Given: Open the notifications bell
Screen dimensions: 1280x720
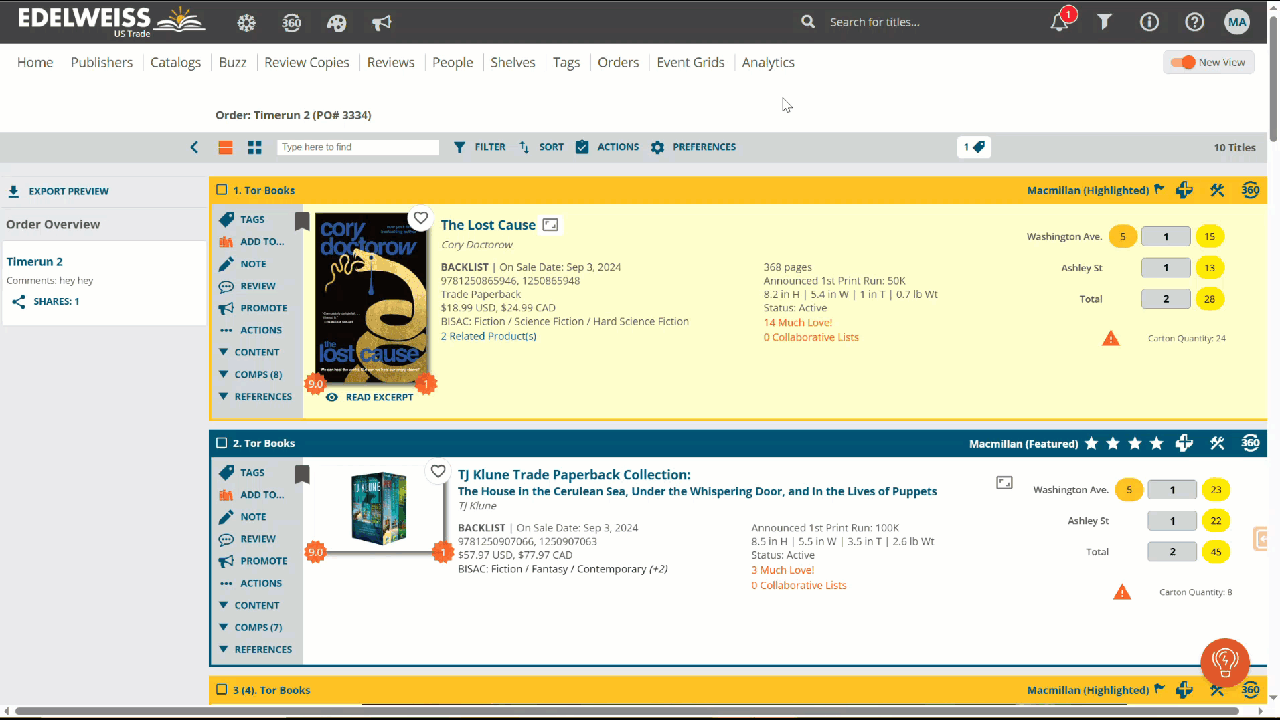Looking at the screenshot, I should coord(1060,22).
